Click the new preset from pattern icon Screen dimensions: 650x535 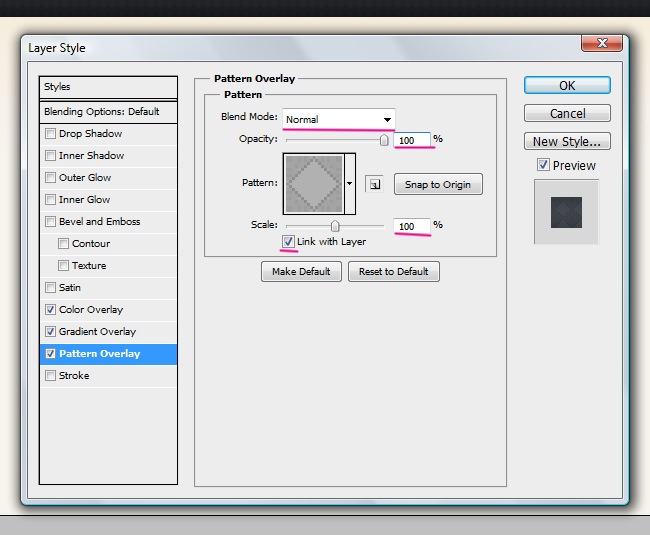(x=374, y=184)
